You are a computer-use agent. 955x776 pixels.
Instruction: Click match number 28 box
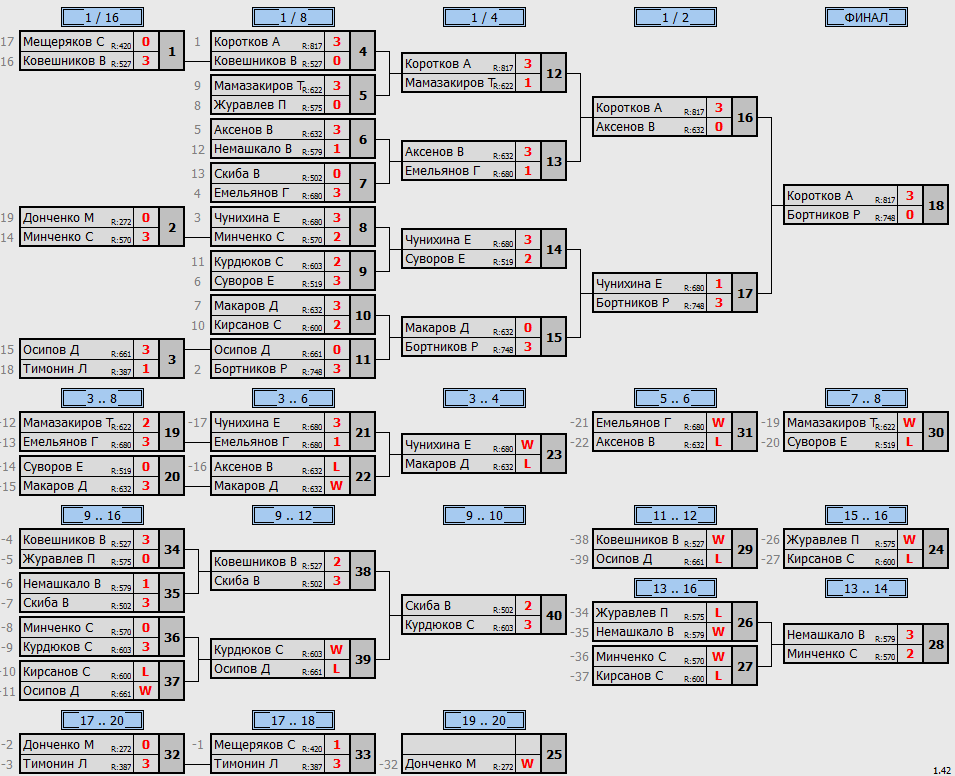(x=936, y=644)
